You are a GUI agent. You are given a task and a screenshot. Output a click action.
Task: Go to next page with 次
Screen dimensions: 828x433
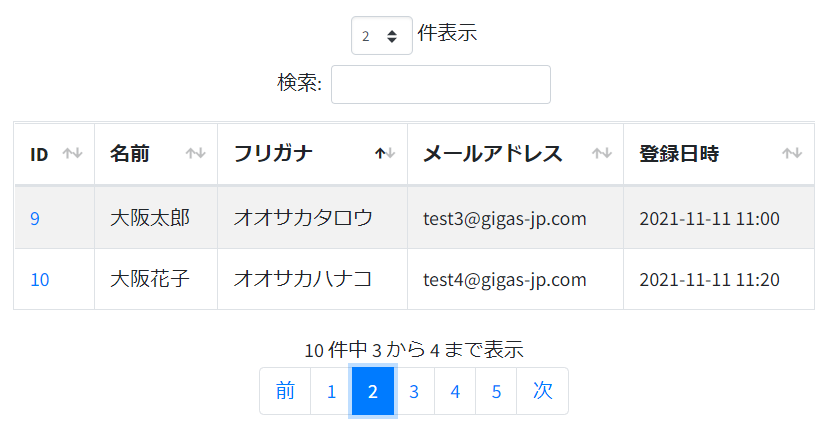pyautogui.click(x=542, y=391)
